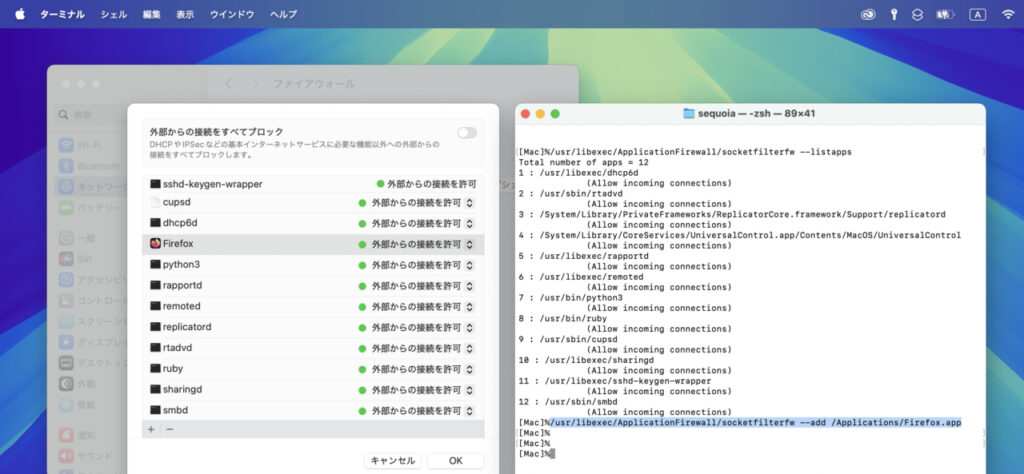Viewport: 1024px width, 474px height.
Task: Open the シェル menu
Action: pos(113,14)
